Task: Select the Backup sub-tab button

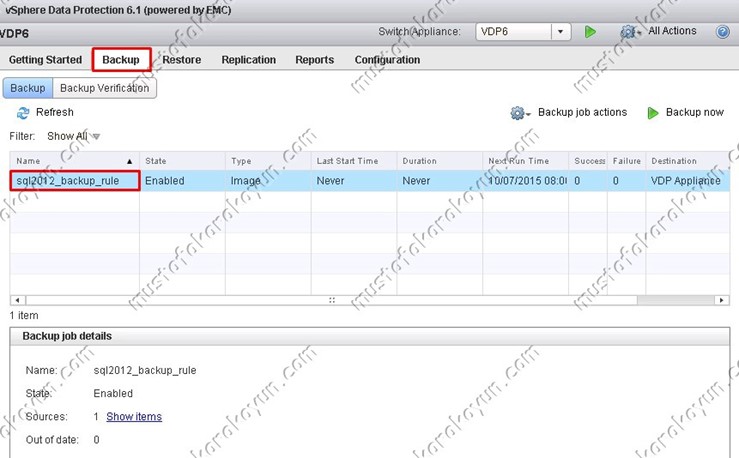Action: click(28, 88)
